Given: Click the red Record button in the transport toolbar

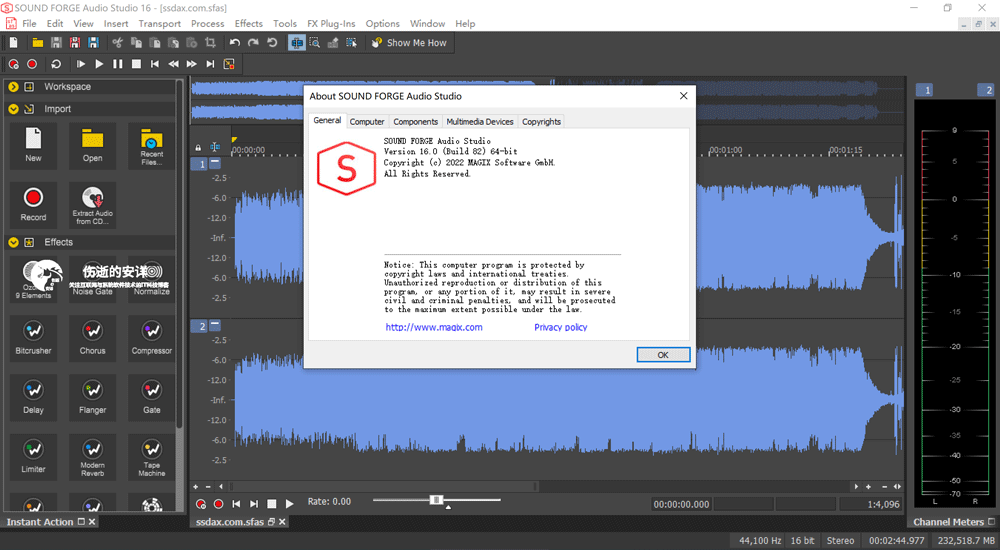Looking at the screenshot, I should (32, 64).
